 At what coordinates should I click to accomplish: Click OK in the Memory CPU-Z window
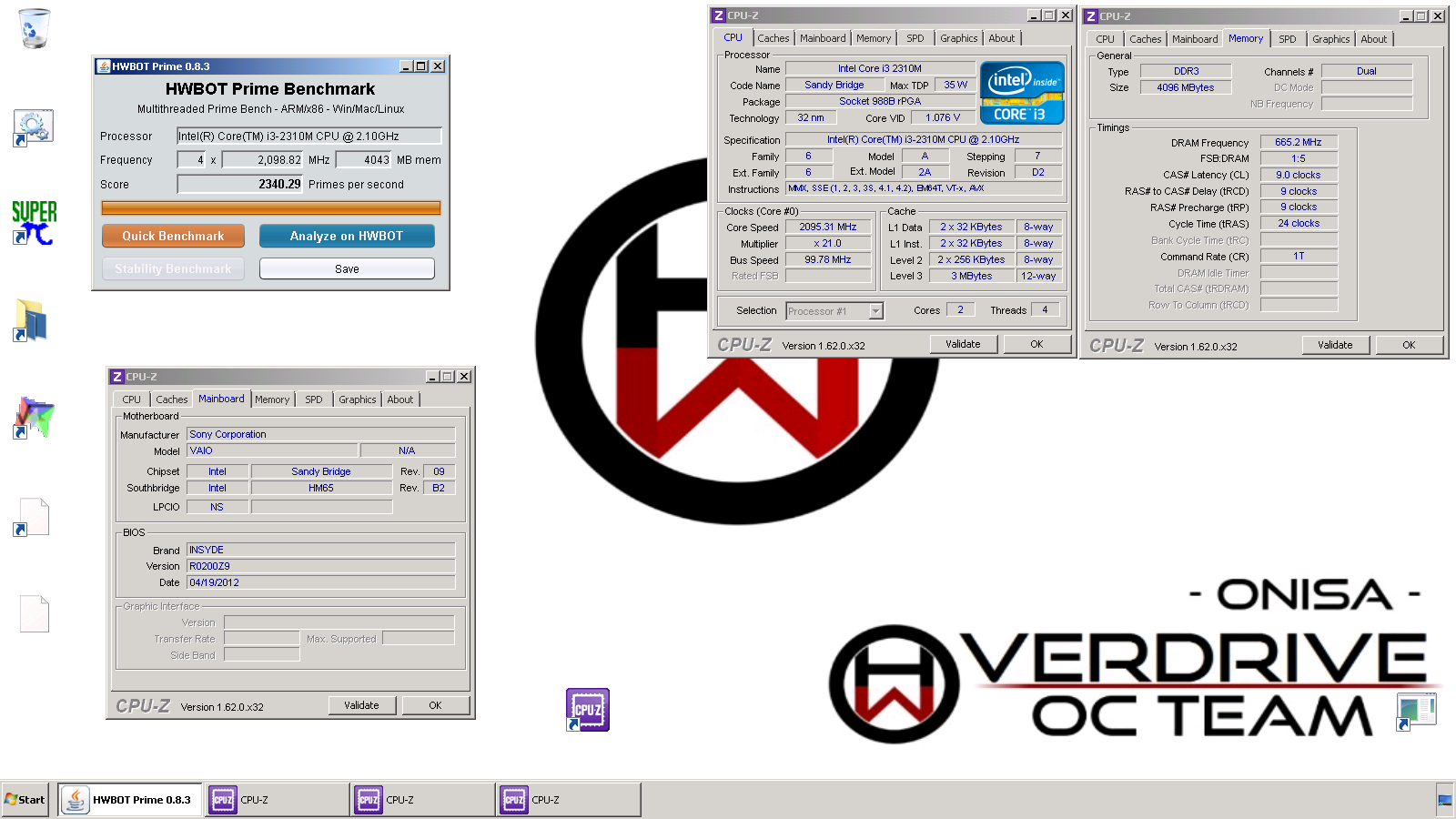1409,345
